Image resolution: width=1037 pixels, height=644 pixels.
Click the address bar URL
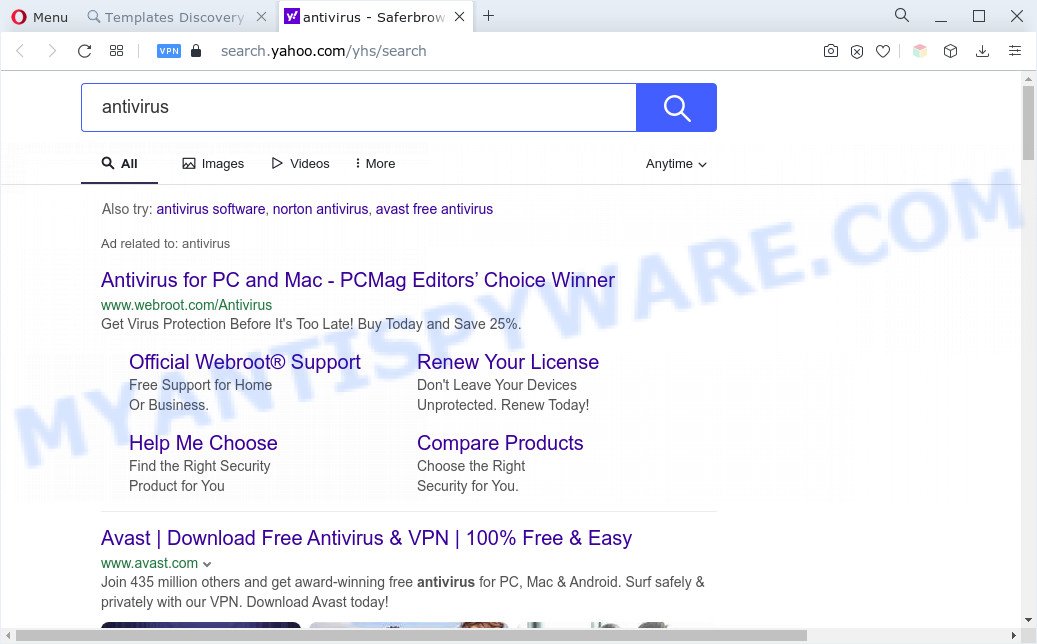click(323, 51)
